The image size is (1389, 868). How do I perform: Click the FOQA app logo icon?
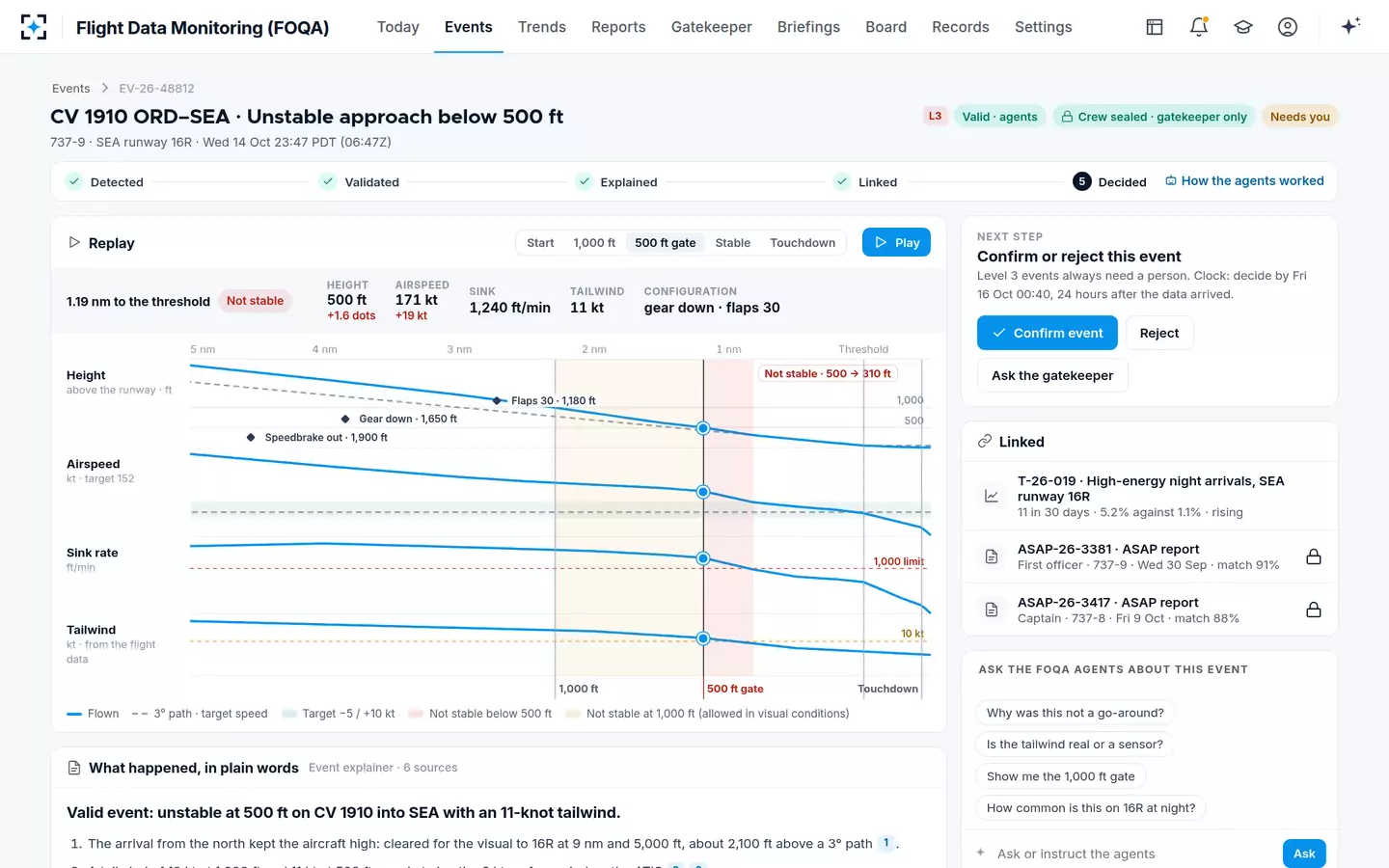[x=34, y=27]
